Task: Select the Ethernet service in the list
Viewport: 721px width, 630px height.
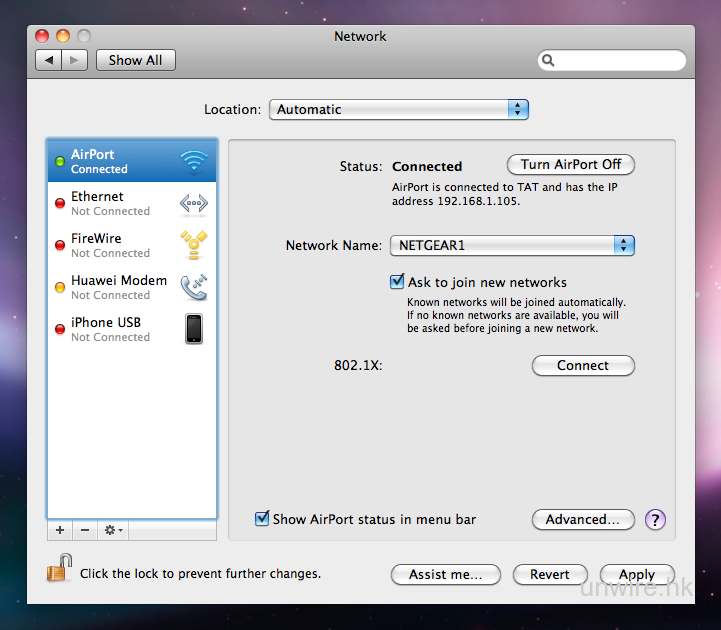Action: pos(110,203)
